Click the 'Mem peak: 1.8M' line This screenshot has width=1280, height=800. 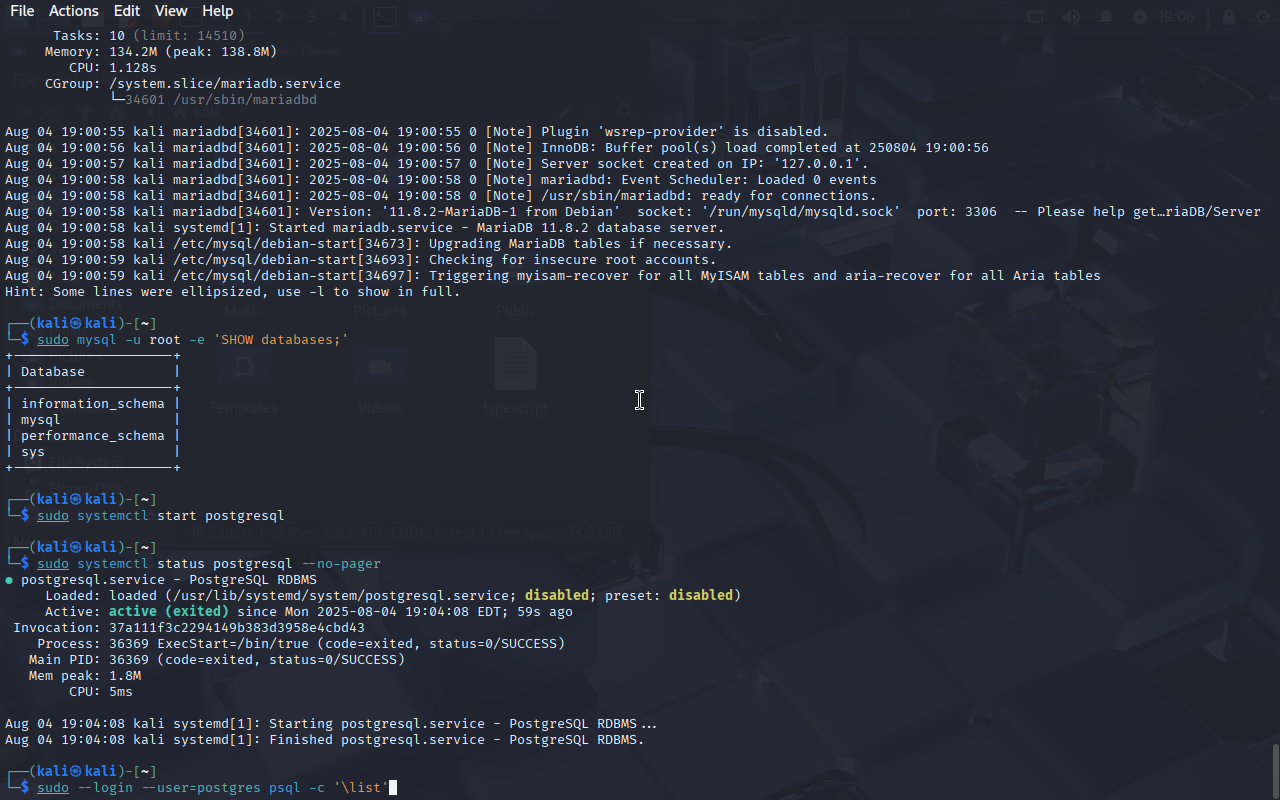click(85, 676)
